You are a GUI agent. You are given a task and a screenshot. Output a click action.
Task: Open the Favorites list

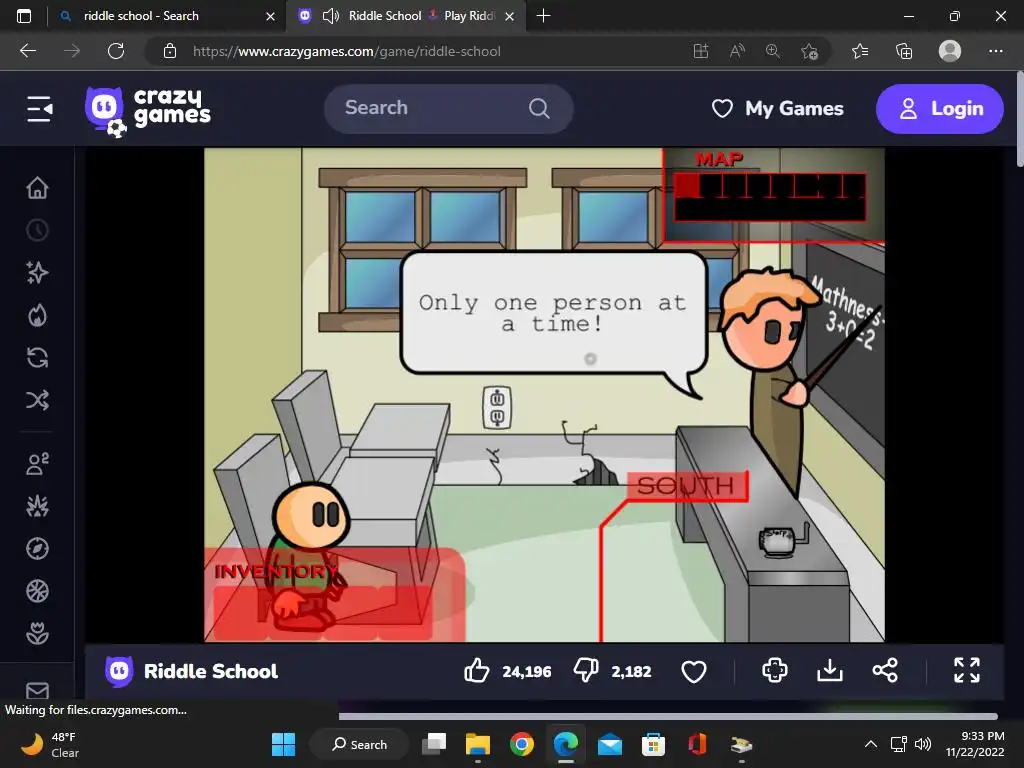click(860, 51)
